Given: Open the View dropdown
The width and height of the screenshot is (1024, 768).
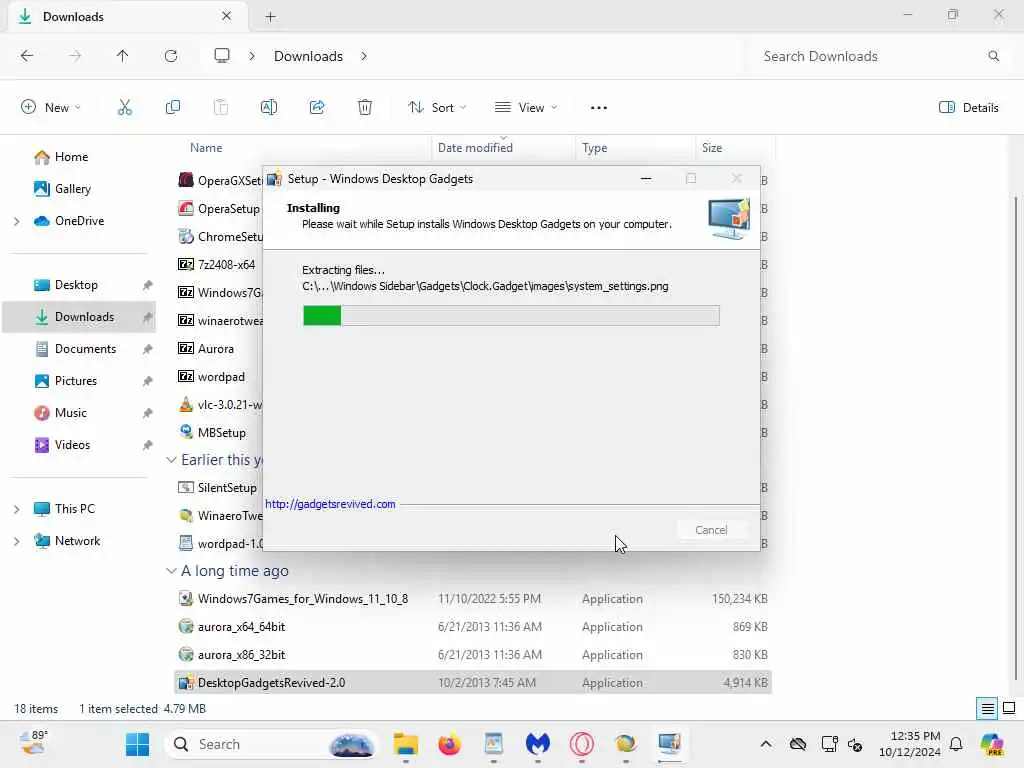Looking at the screenshot, I should coord(526,108).
